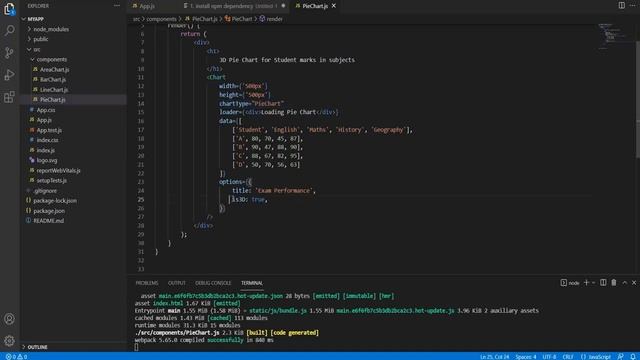Expand the OUTLINE section
The height and width of the screenshot is (360, 640).
38,347
